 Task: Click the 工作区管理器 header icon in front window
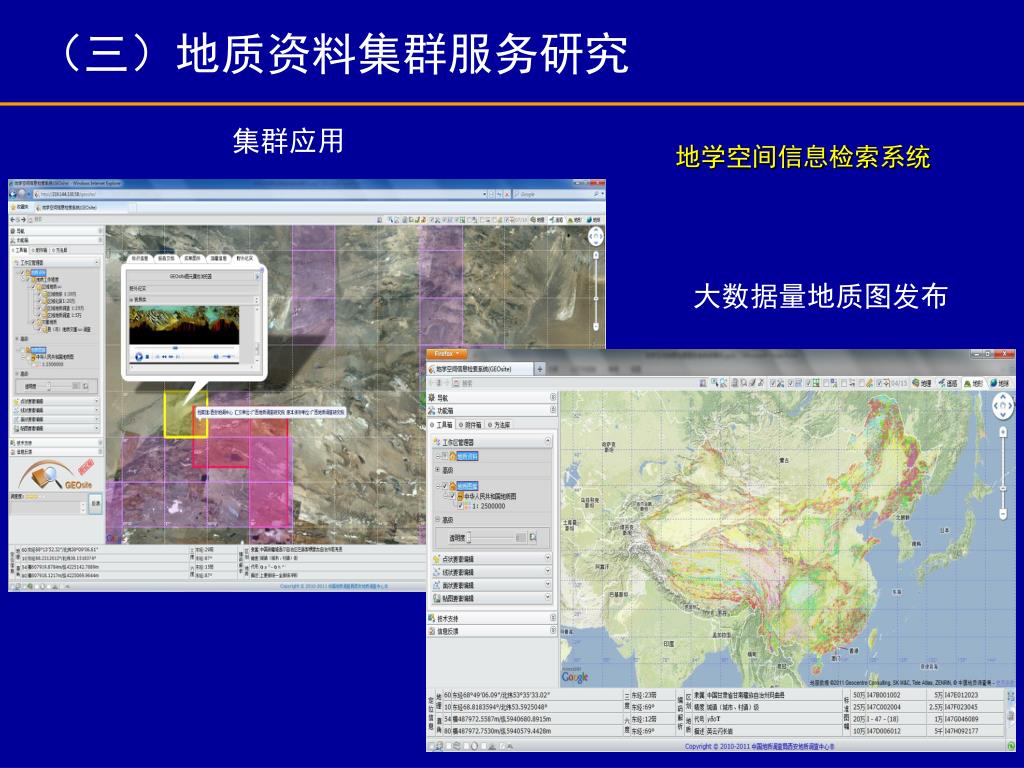coord(437,442)
